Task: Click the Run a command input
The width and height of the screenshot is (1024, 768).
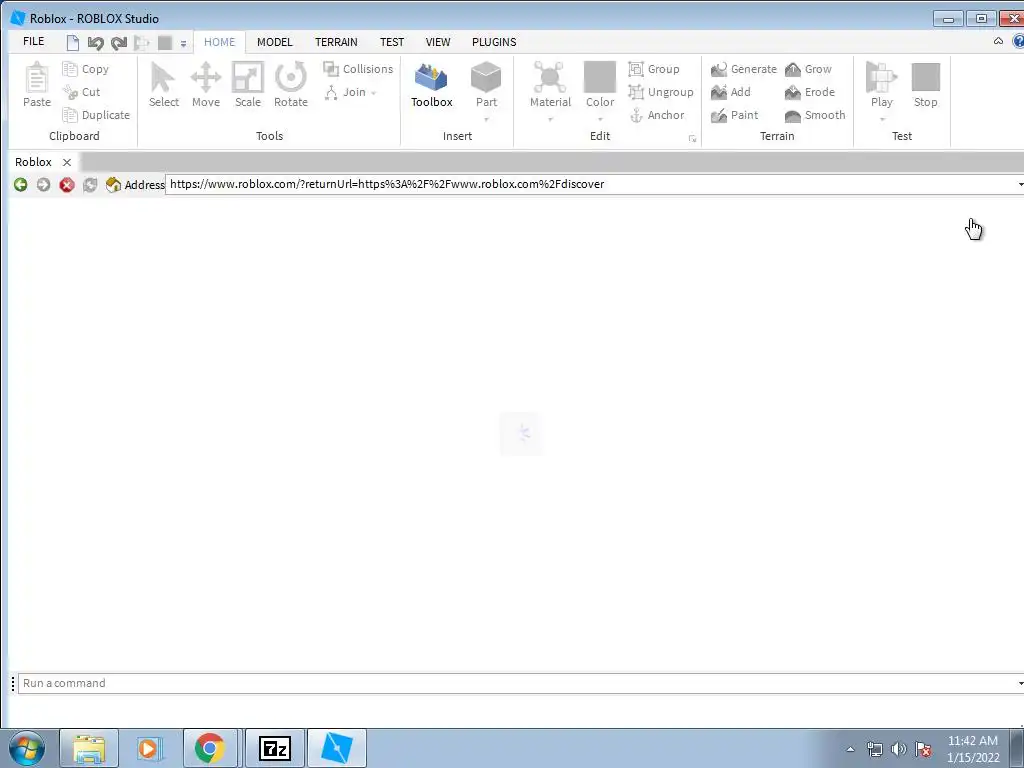Action: [x=520, y=683]
